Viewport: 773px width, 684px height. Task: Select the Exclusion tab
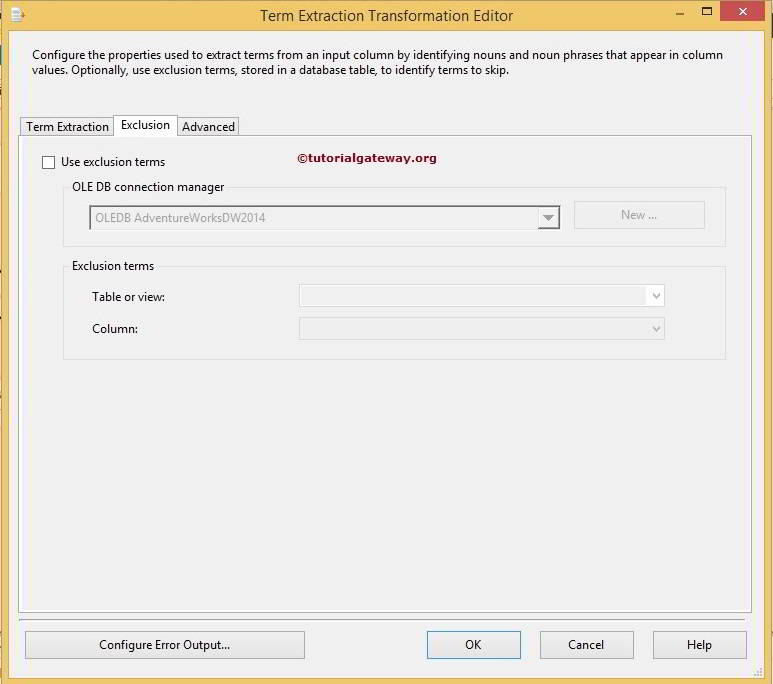pos(145,125)
